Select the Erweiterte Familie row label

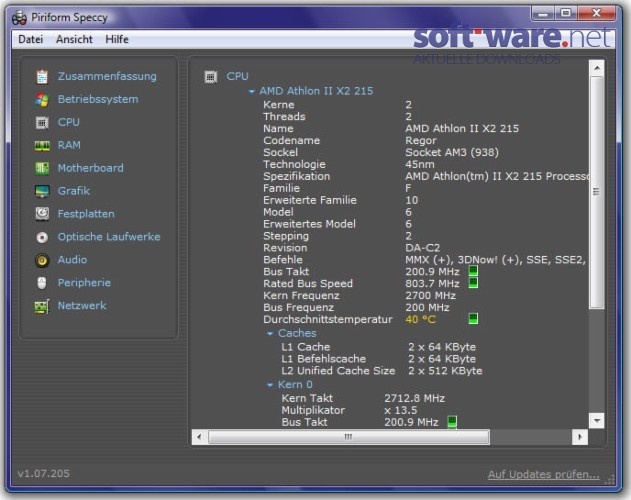tap(310, 200)
